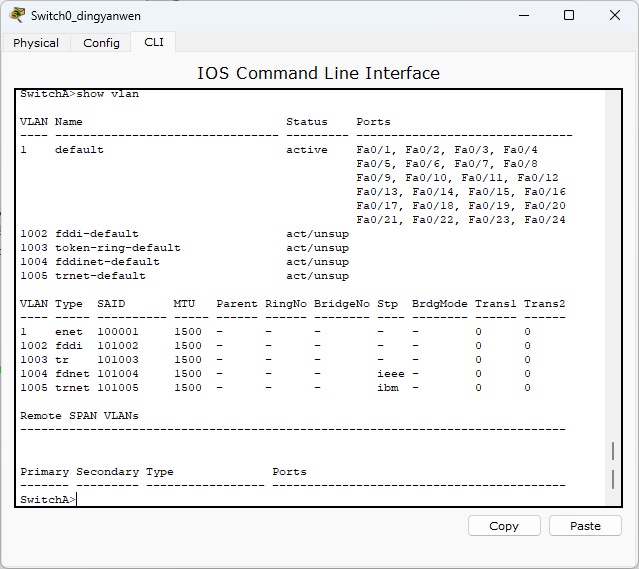Click the 'Fa0/1,' port entry

point(377,150)
